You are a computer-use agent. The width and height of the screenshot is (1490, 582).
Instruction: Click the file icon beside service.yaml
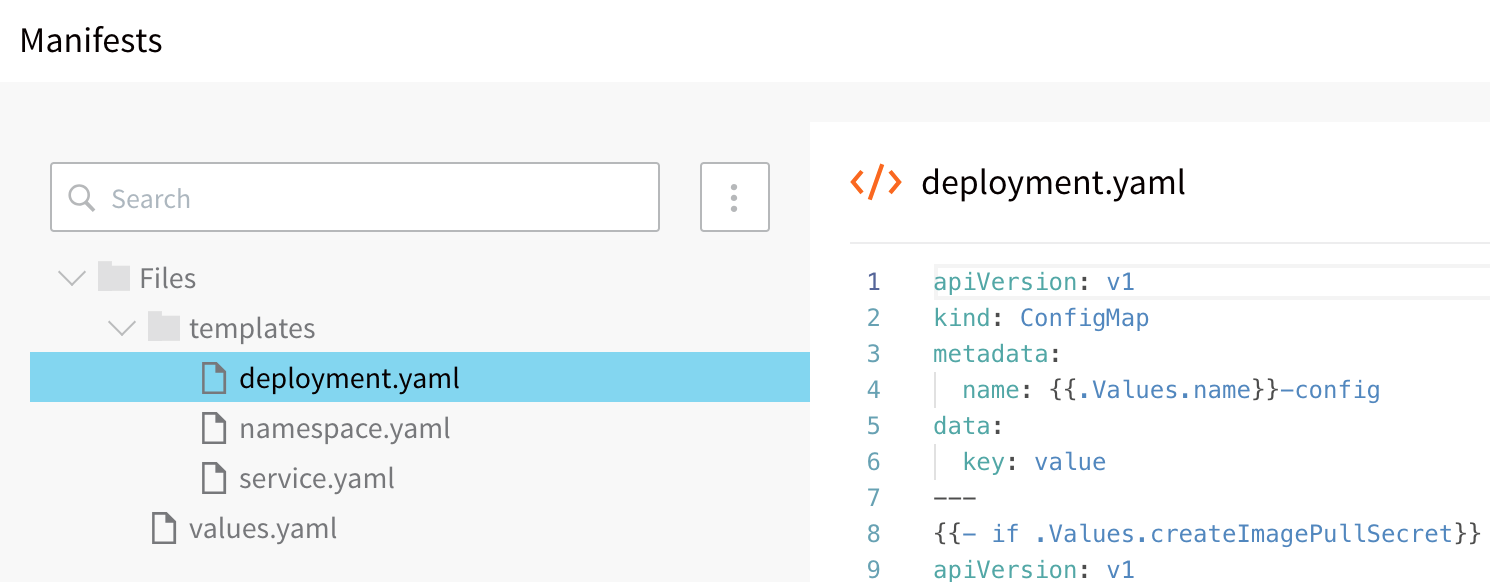click(x=213, y=478)
